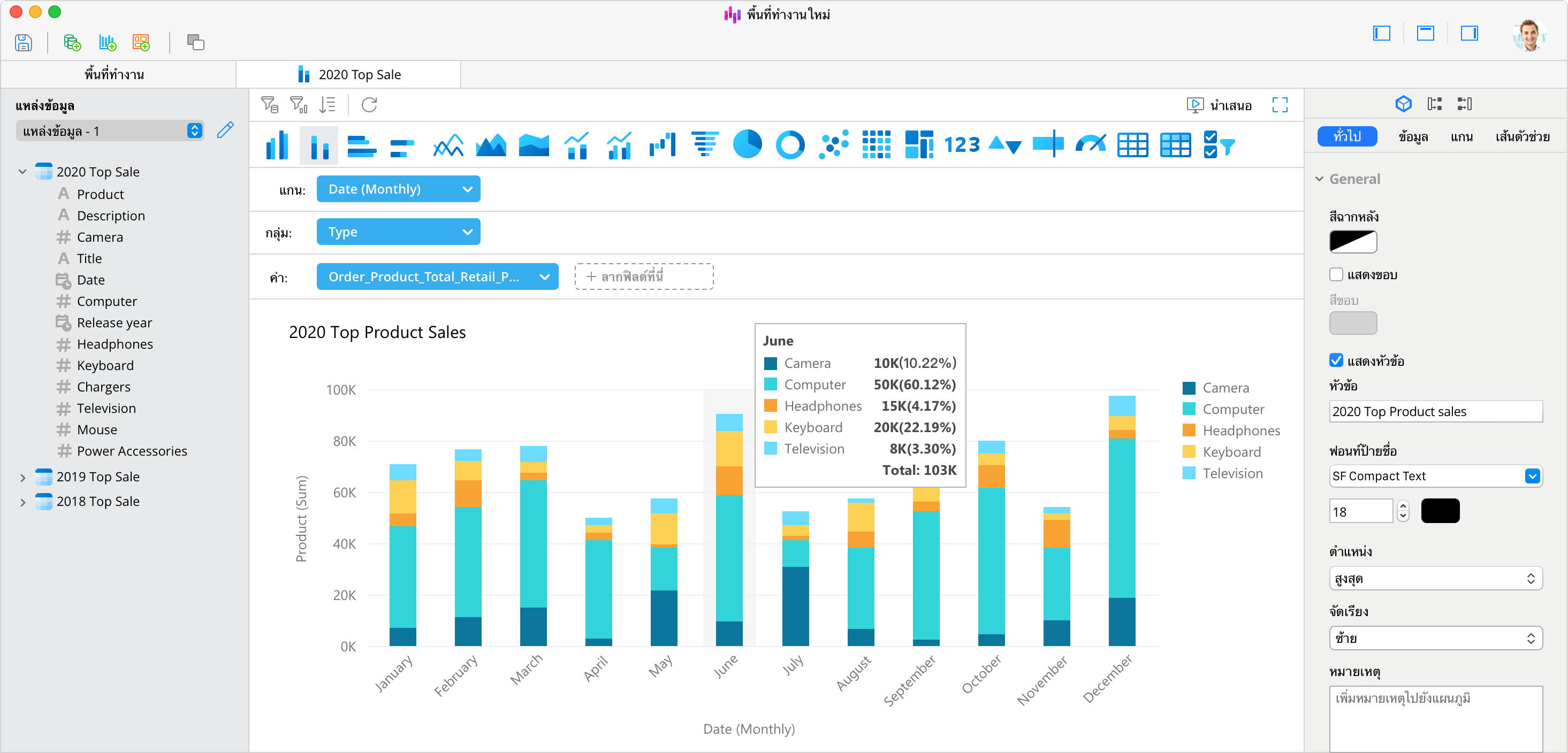
Task: Enter fullscreen using the expand icon
Action: click(1280, 105)
